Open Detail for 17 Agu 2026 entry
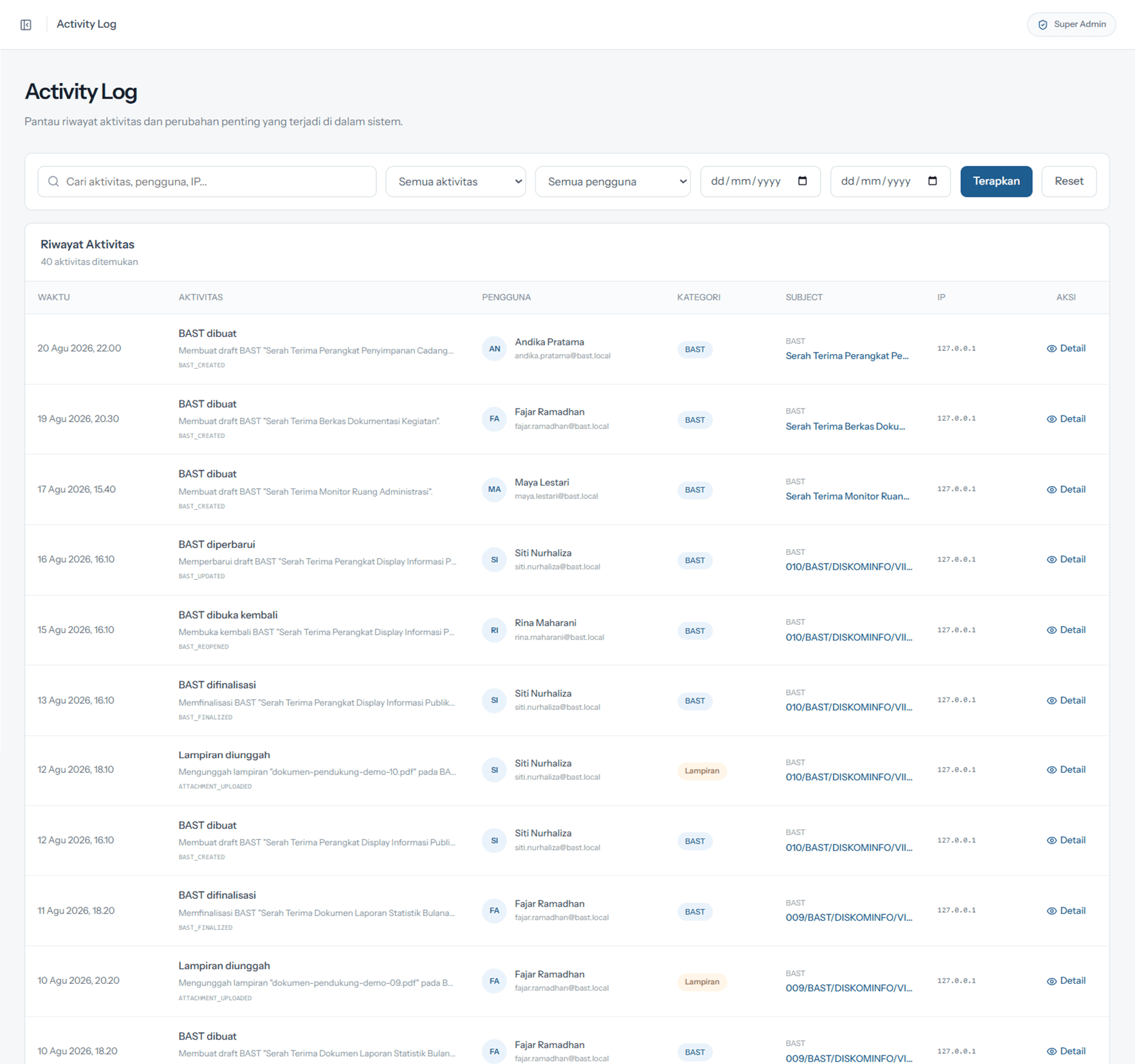1135x1064 pixels. coord(1066,489)
